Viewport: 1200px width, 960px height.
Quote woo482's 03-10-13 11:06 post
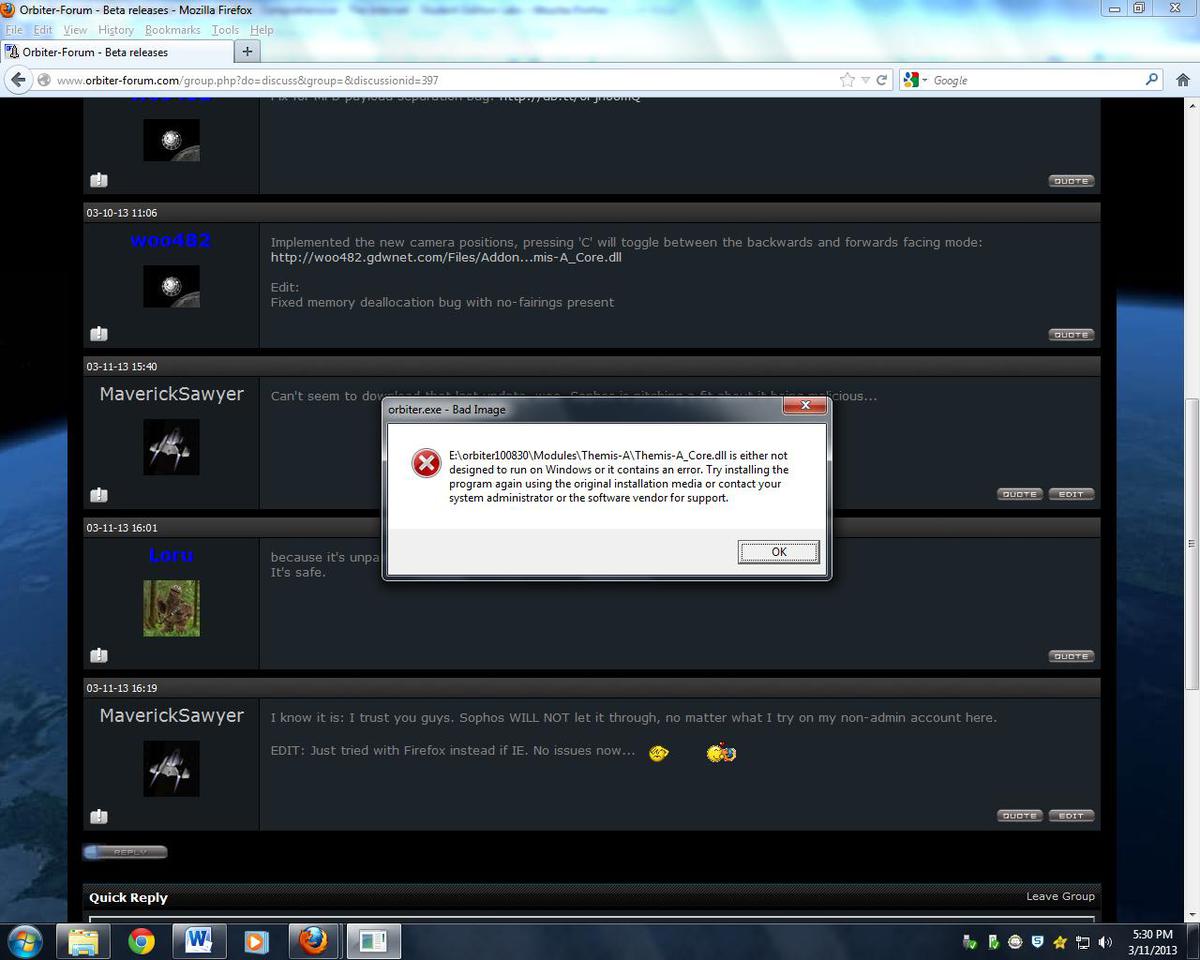pos(1071,334)
